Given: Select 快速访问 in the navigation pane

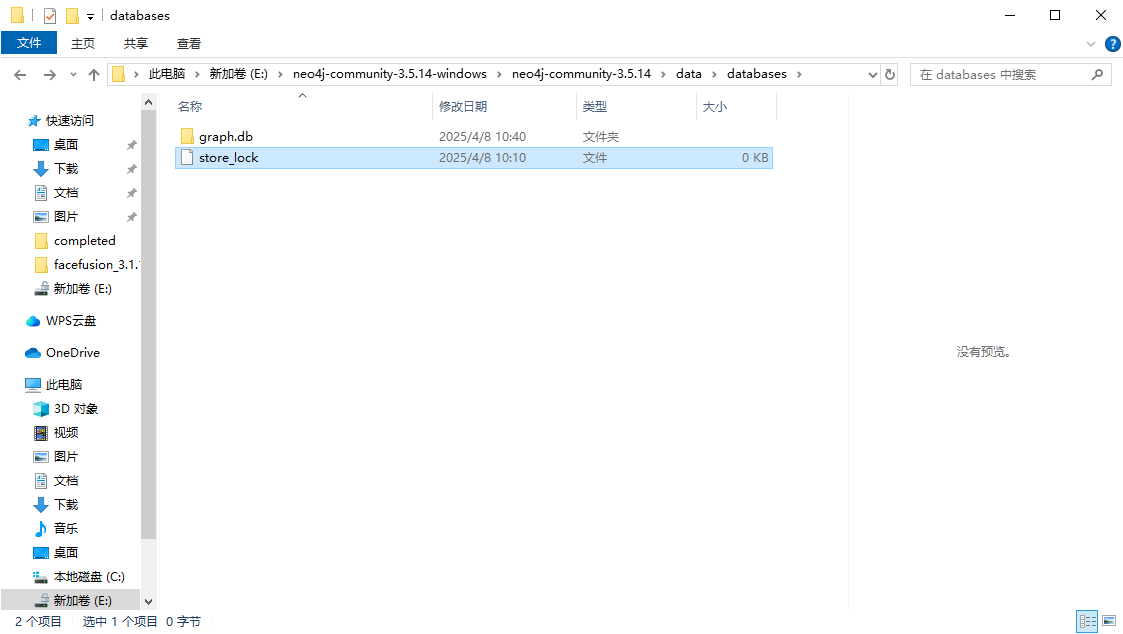Looking at the screenshot, I should (69, 120).
